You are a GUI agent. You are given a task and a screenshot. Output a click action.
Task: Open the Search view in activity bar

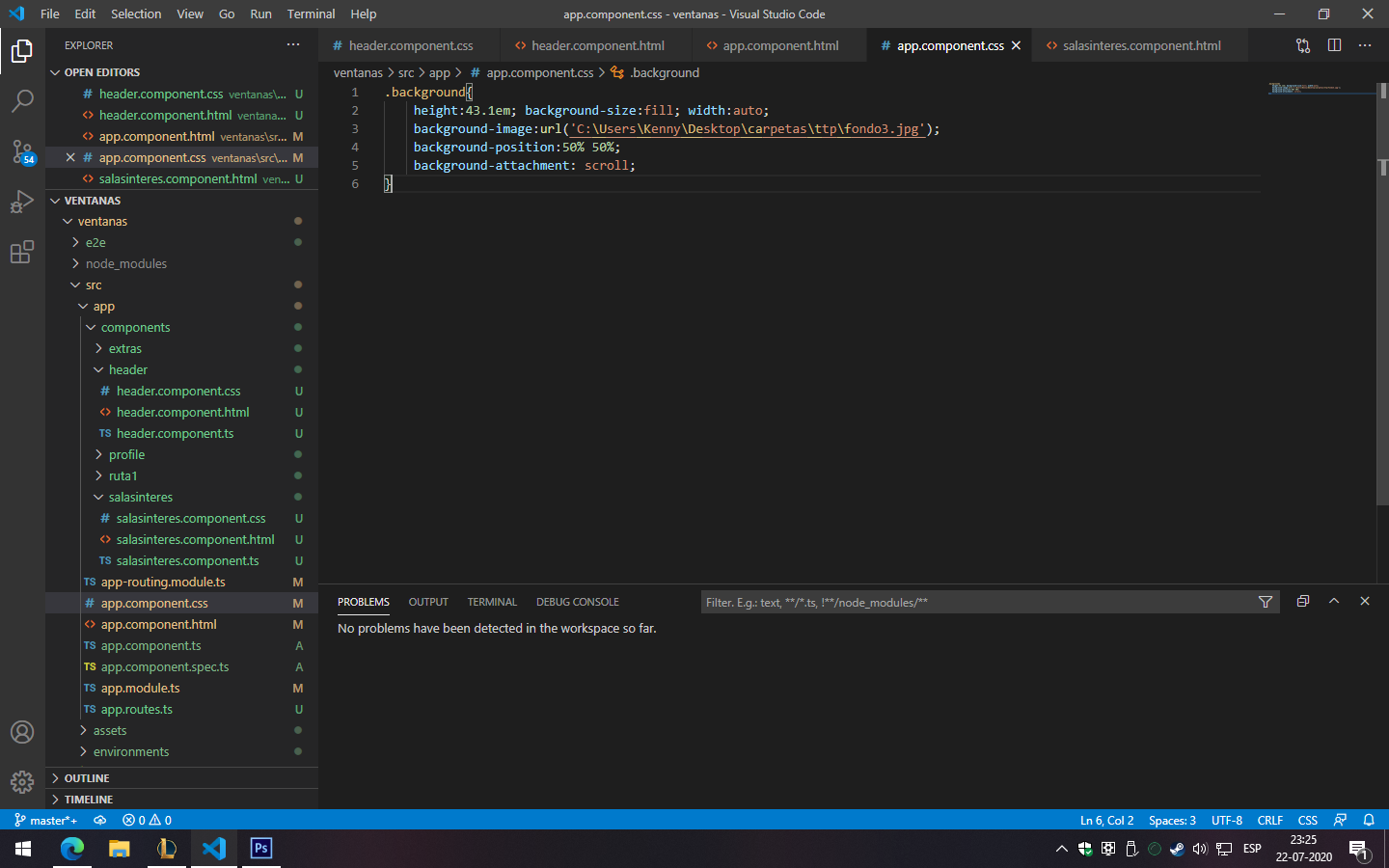[22, 101]
